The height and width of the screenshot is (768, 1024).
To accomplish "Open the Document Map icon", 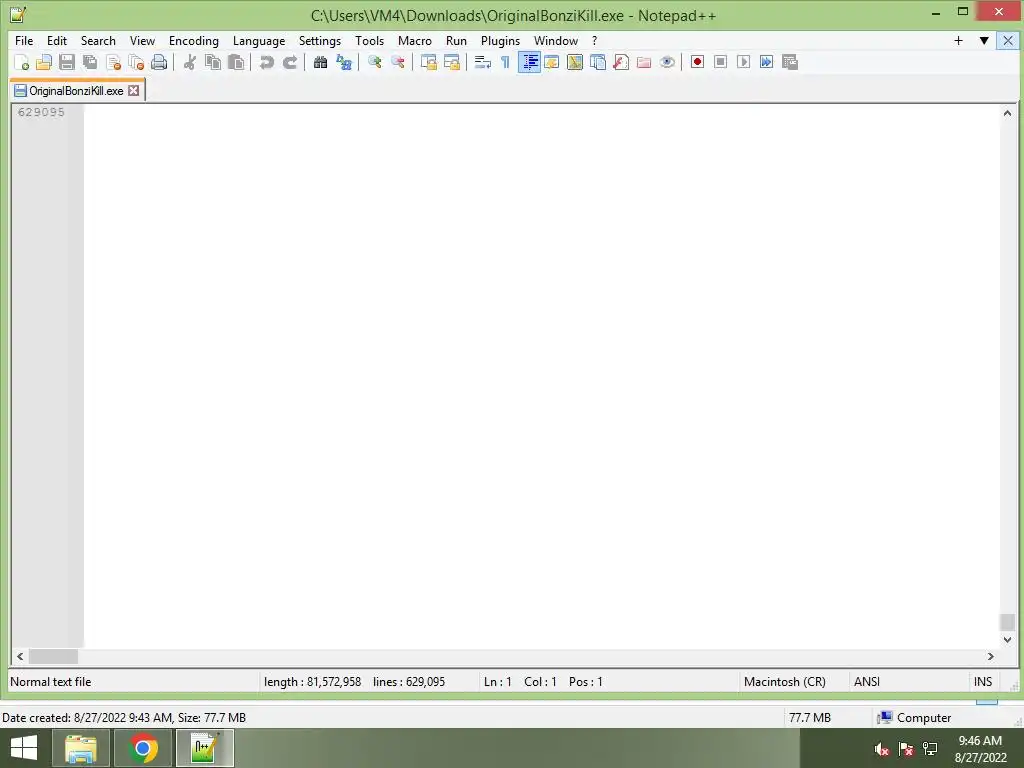I will pos(575,62).
